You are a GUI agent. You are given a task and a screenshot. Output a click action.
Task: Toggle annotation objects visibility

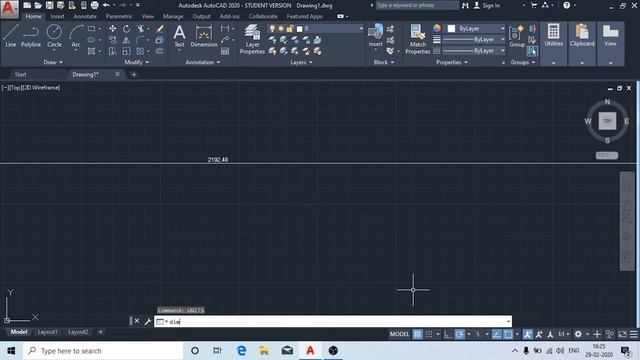point(527,334)
